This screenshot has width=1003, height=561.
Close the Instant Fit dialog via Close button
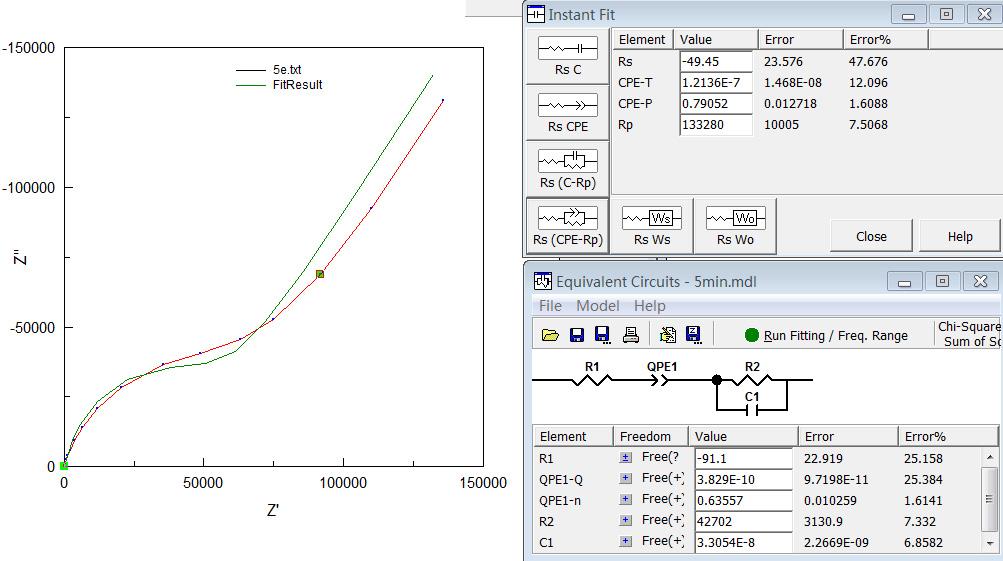point(871,236)
